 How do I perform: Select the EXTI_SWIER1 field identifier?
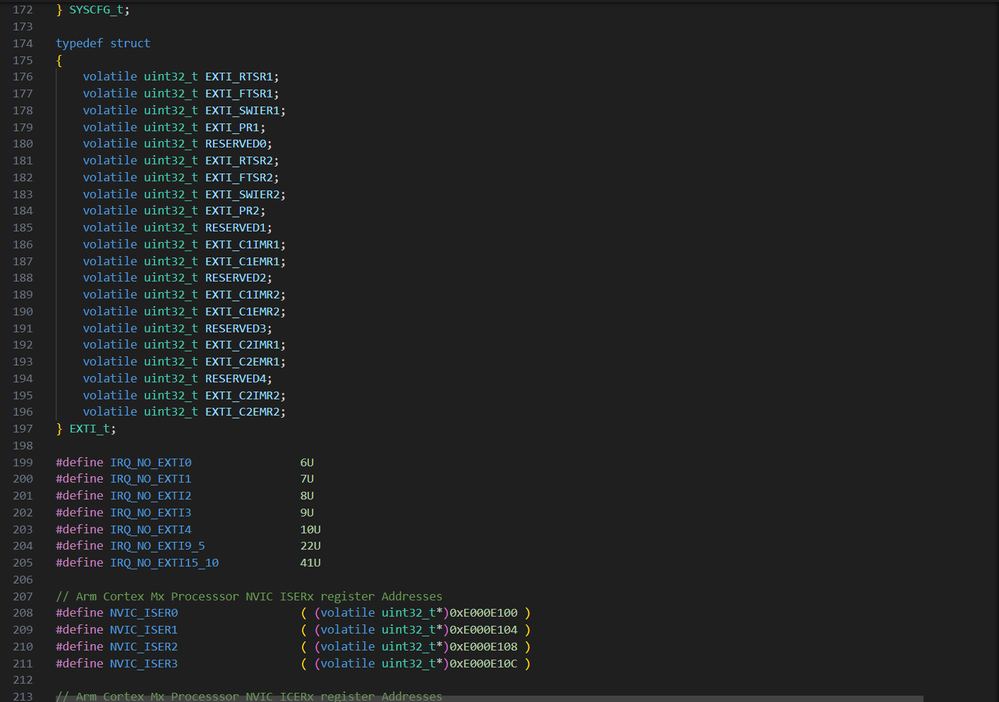pos(242,111)
